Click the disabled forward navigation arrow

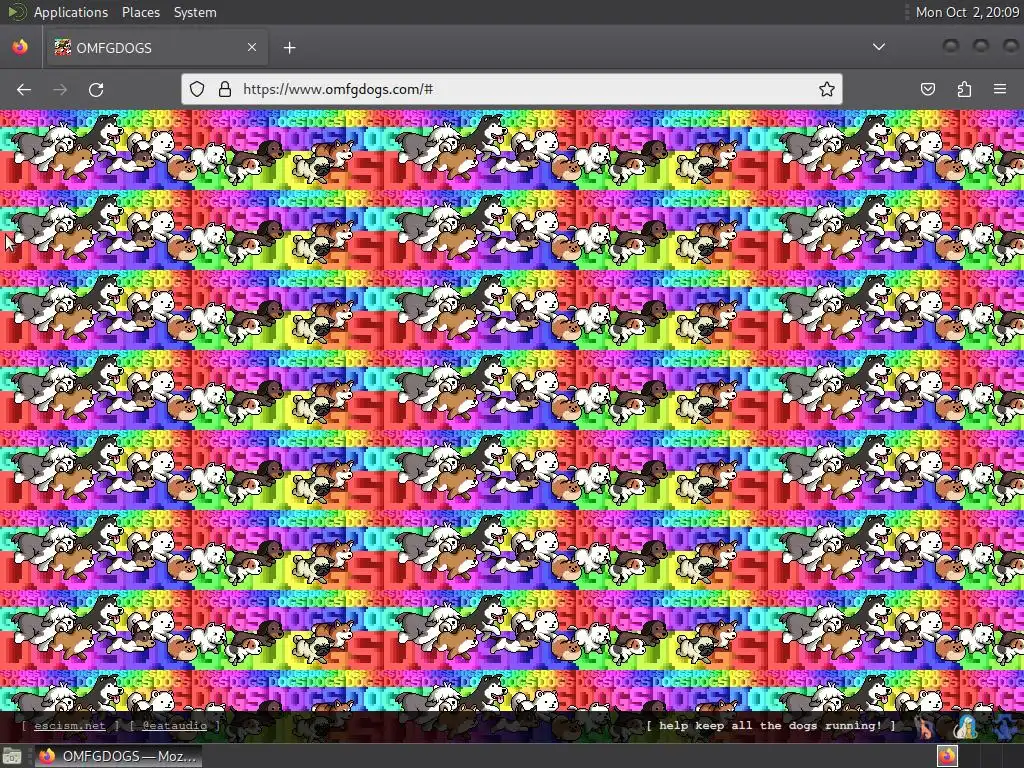pos(60,89)
